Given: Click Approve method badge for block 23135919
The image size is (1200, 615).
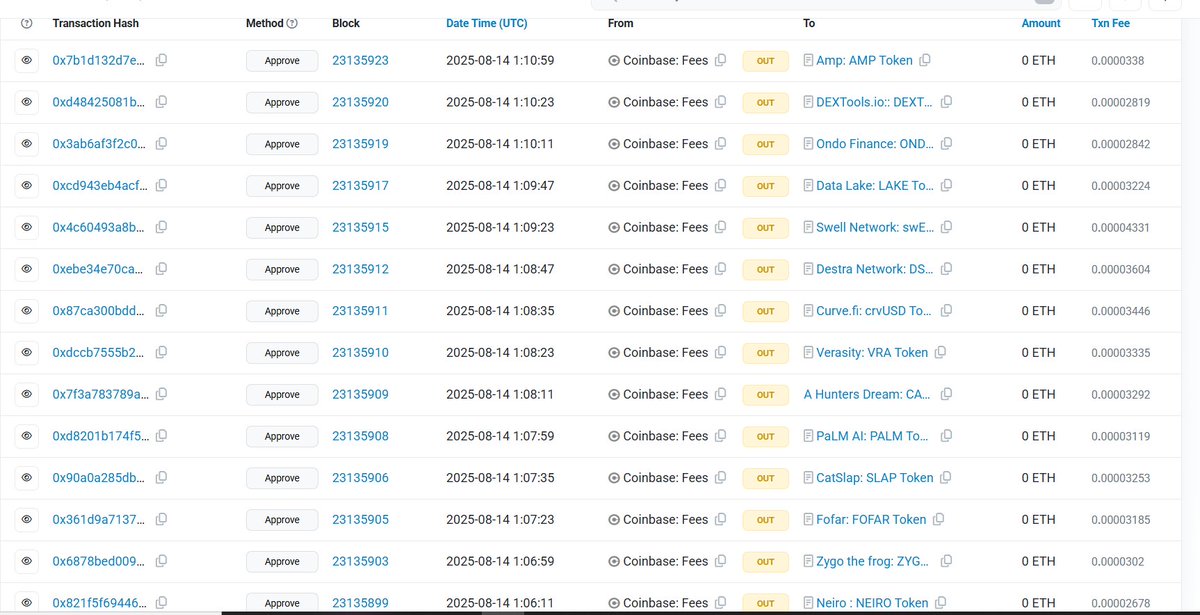Looking at the screenshot, I should 282,144.
